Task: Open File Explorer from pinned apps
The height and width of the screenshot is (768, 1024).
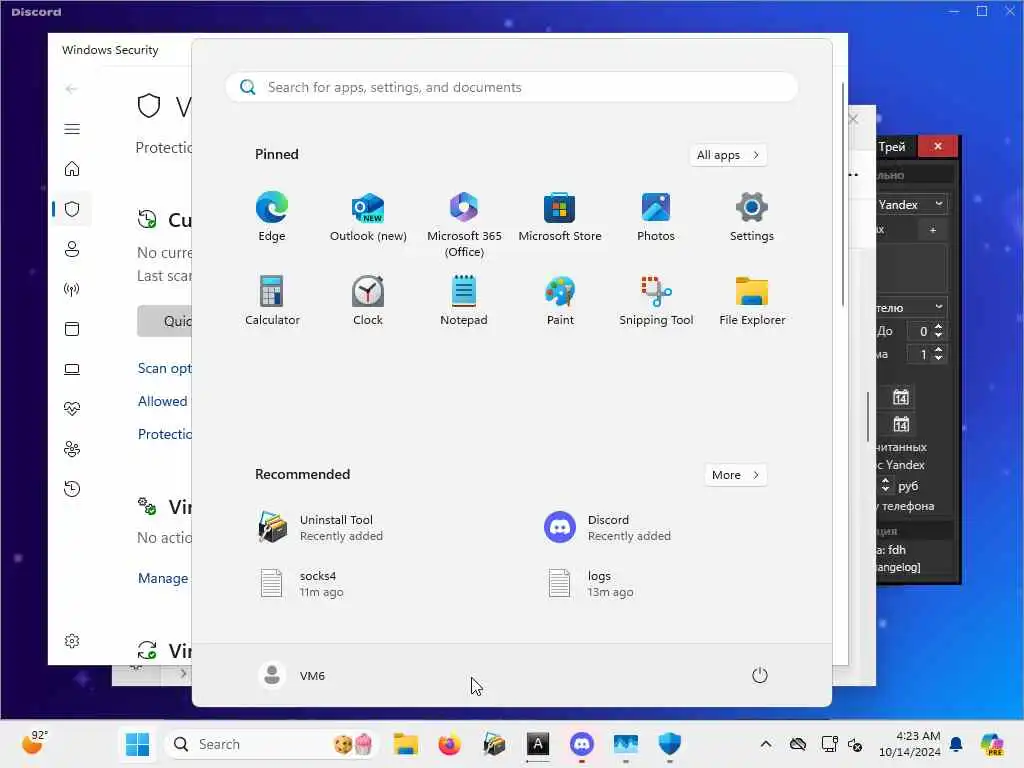Action: click(x=752, y=300)
